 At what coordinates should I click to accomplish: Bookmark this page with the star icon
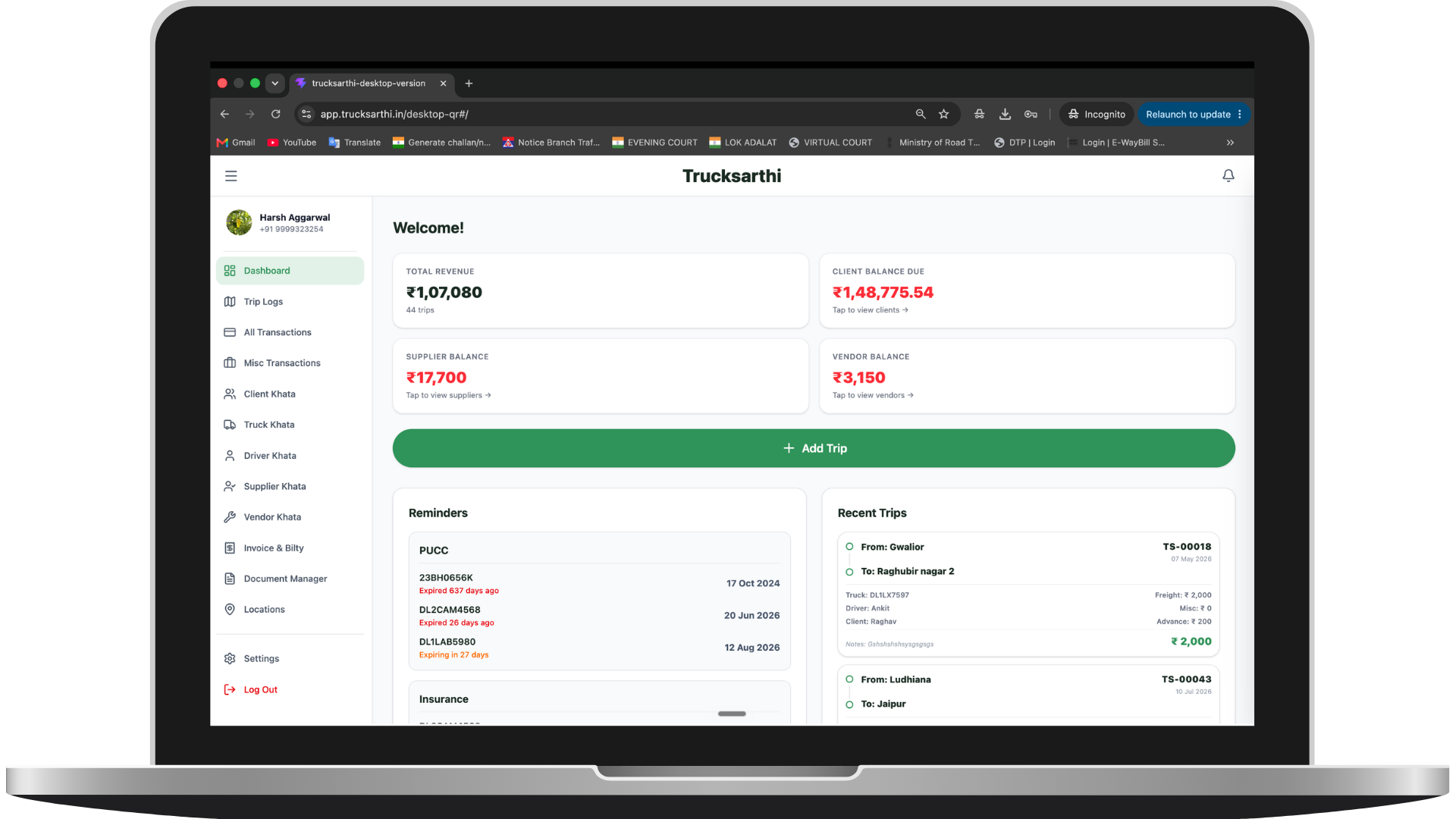pos(944,115)
